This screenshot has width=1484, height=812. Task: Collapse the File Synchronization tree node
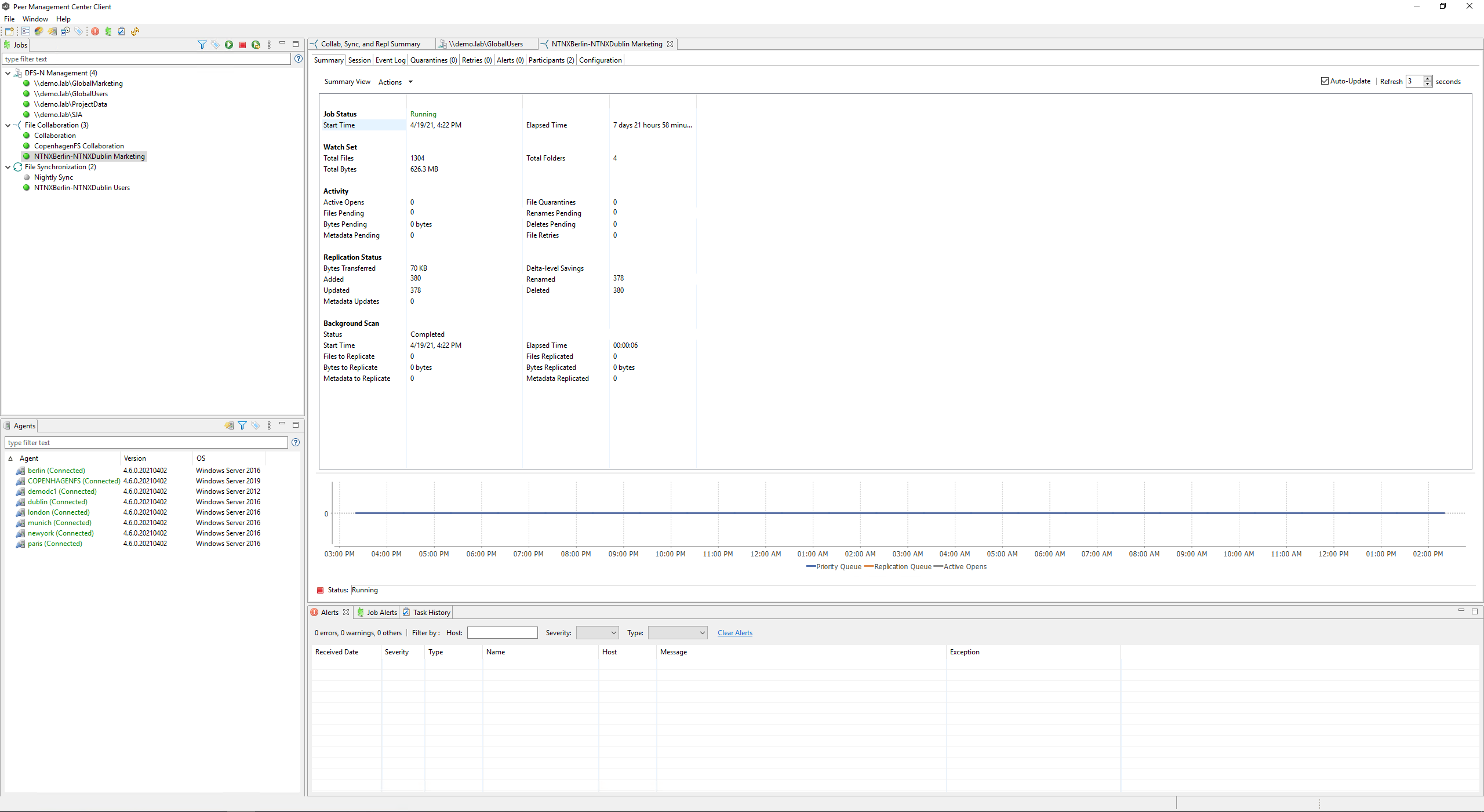tap(8, 167)
